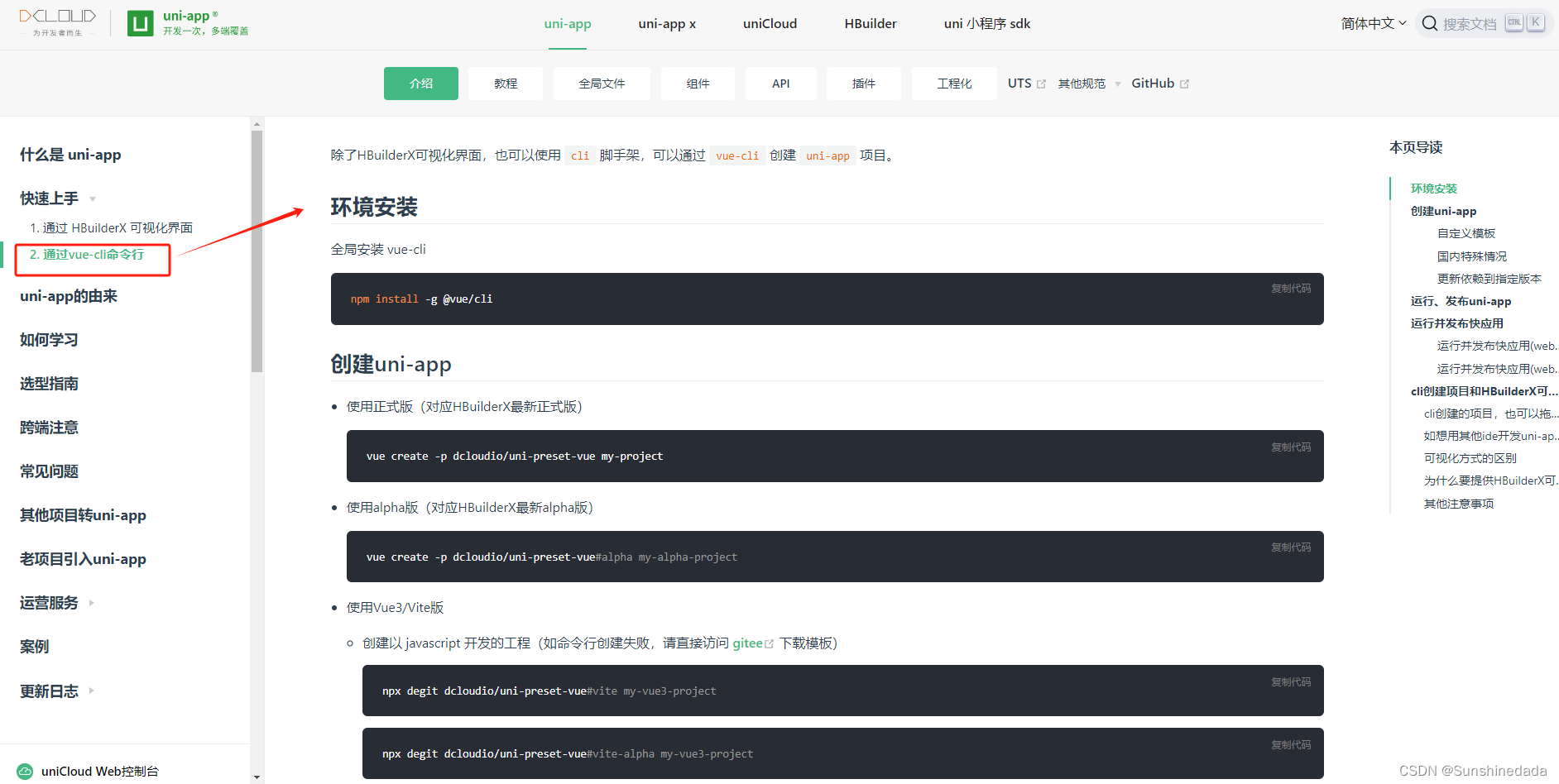Click the search magnifier icon
Screen dimensions: 1559x784
(1429, 23)
